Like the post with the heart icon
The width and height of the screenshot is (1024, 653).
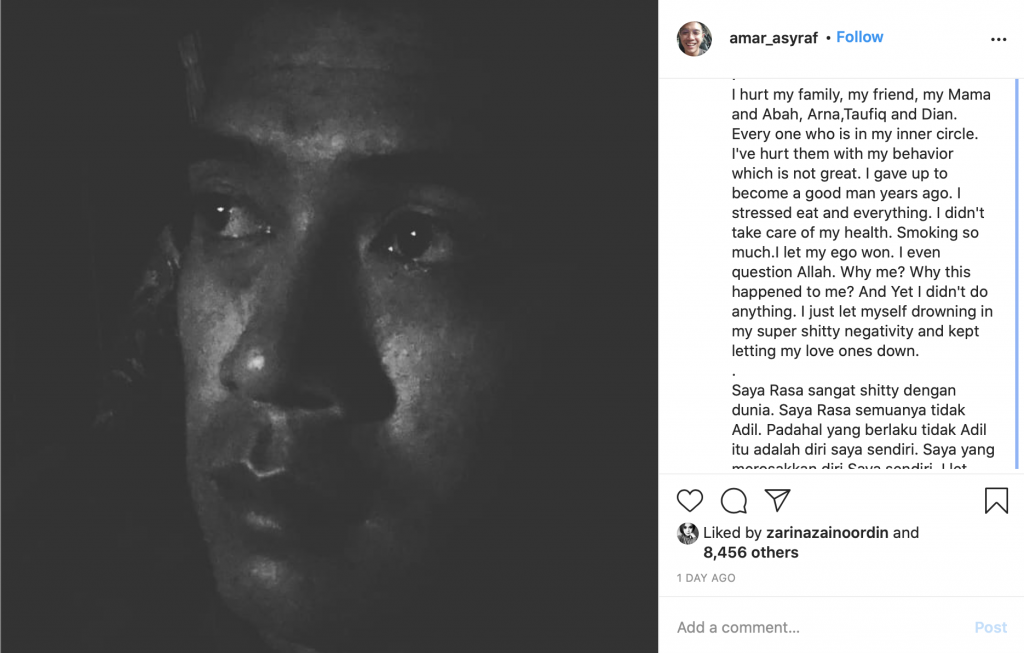[690, 501]
